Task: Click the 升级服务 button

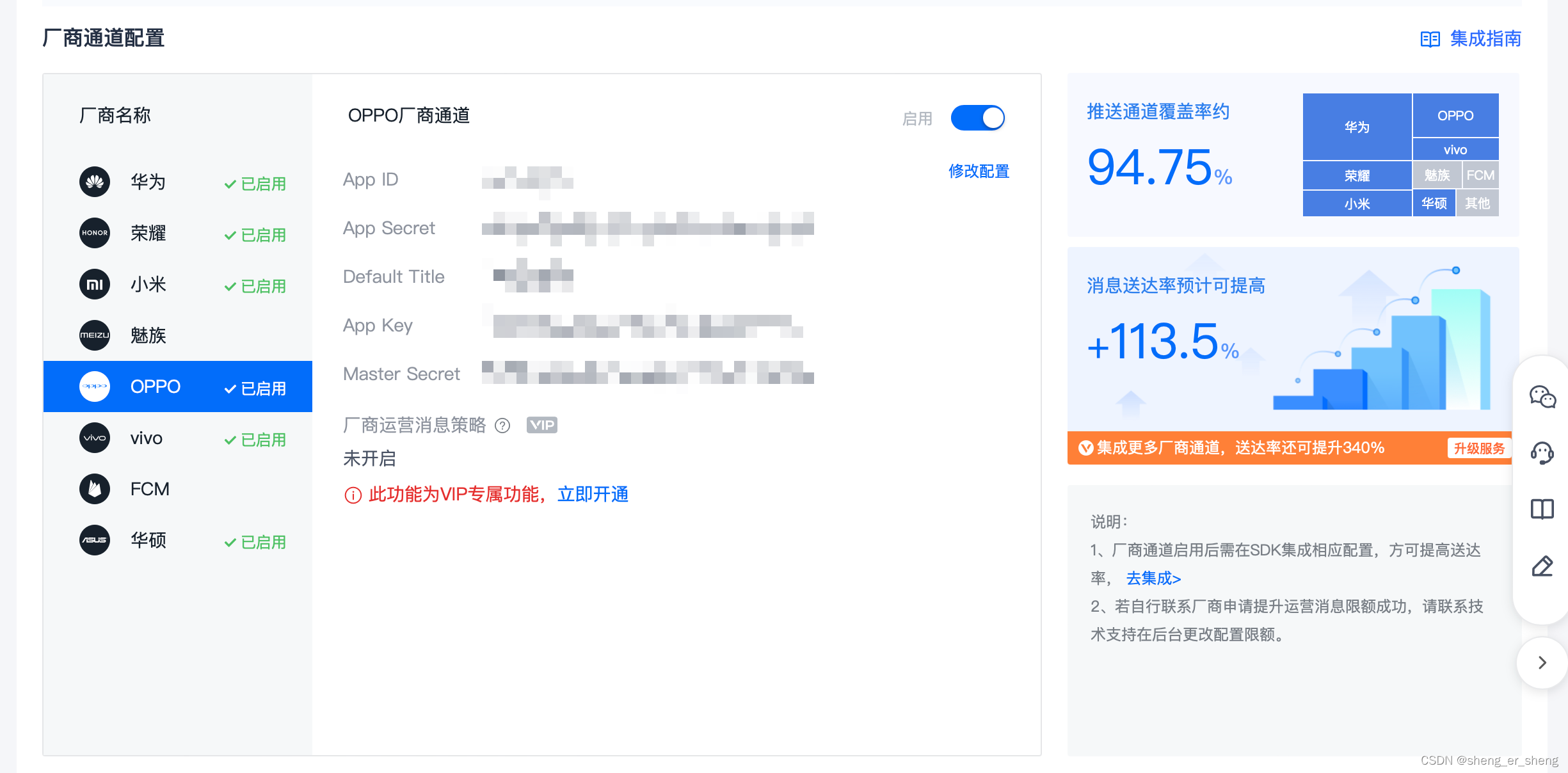Action: [x=1478, y=448]
